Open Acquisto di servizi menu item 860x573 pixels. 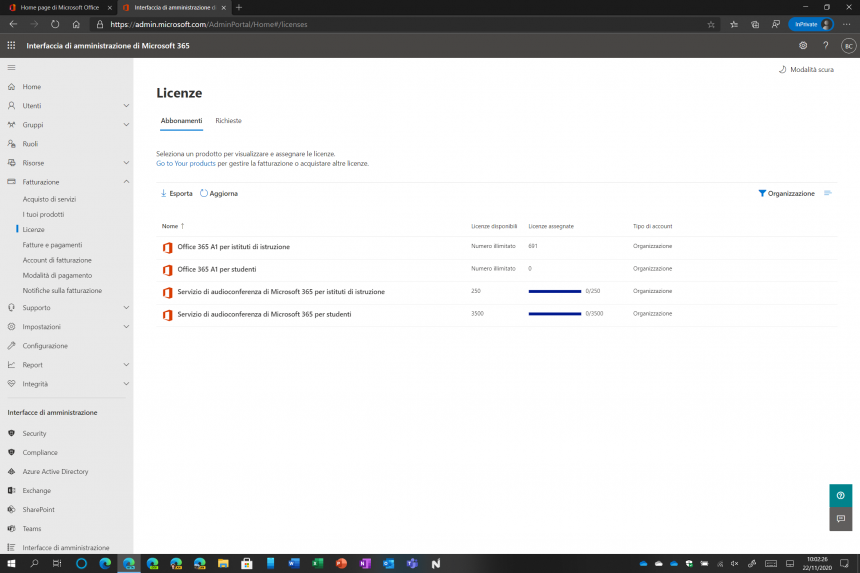[49, 199]
